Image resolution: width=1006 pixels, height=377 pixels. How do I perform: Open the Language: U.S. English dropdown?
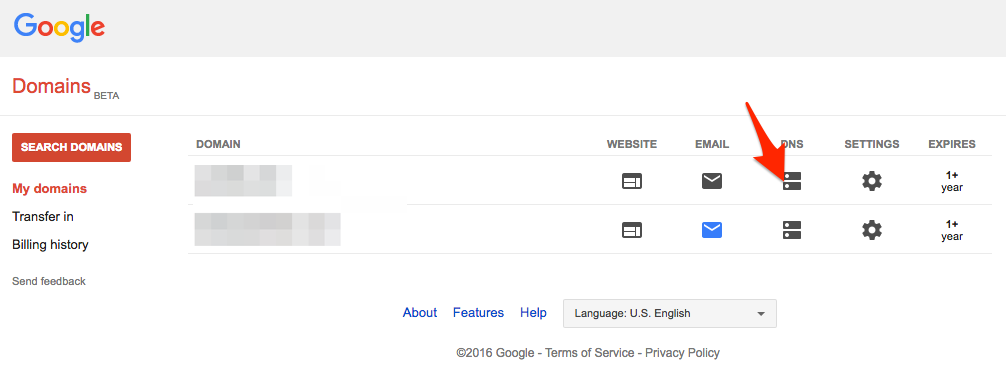click(670, 314)
